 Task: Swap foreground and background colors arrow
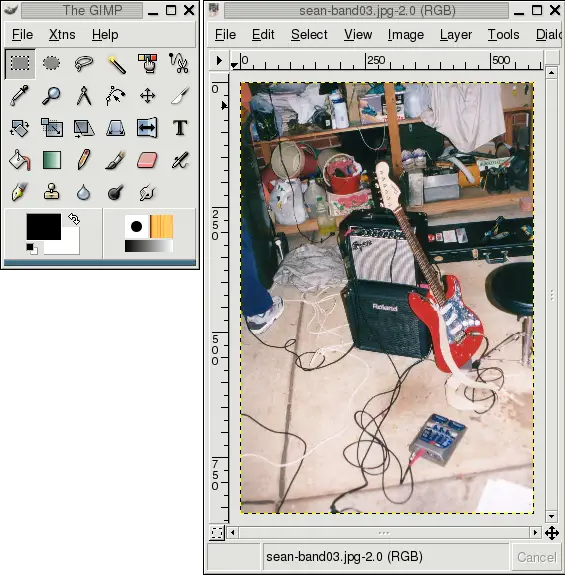pos(74,219)
